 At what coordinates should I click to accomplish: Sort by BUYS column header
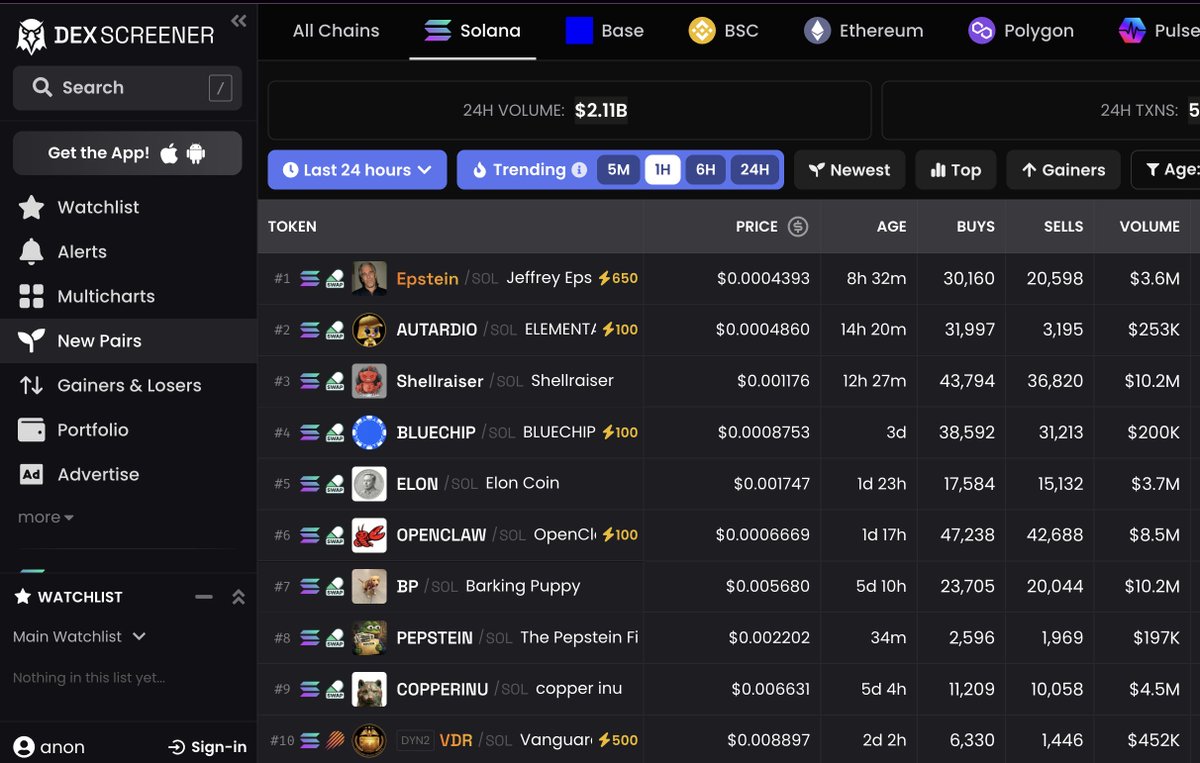(x=975, y=226)
